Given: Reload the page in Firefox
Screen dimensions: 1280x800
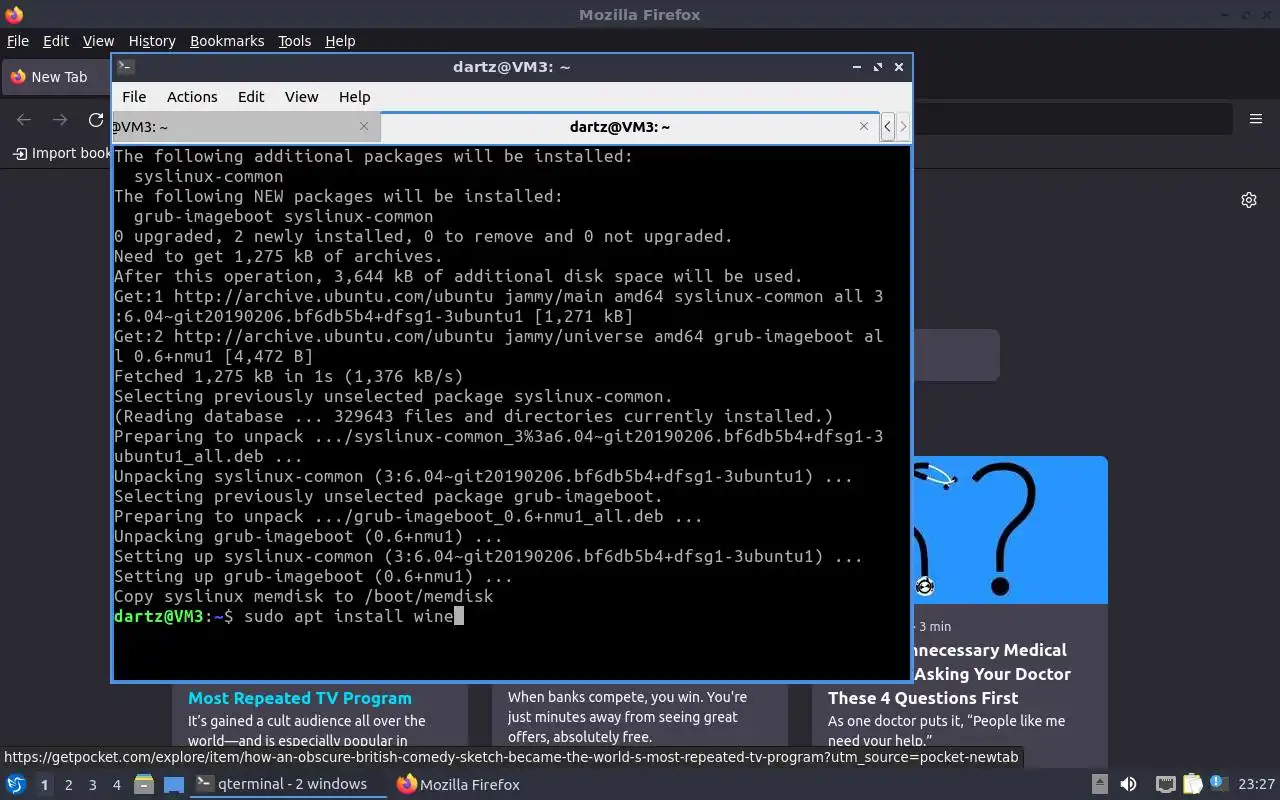Looking at the screenshot, I should (x=96, y=120).
